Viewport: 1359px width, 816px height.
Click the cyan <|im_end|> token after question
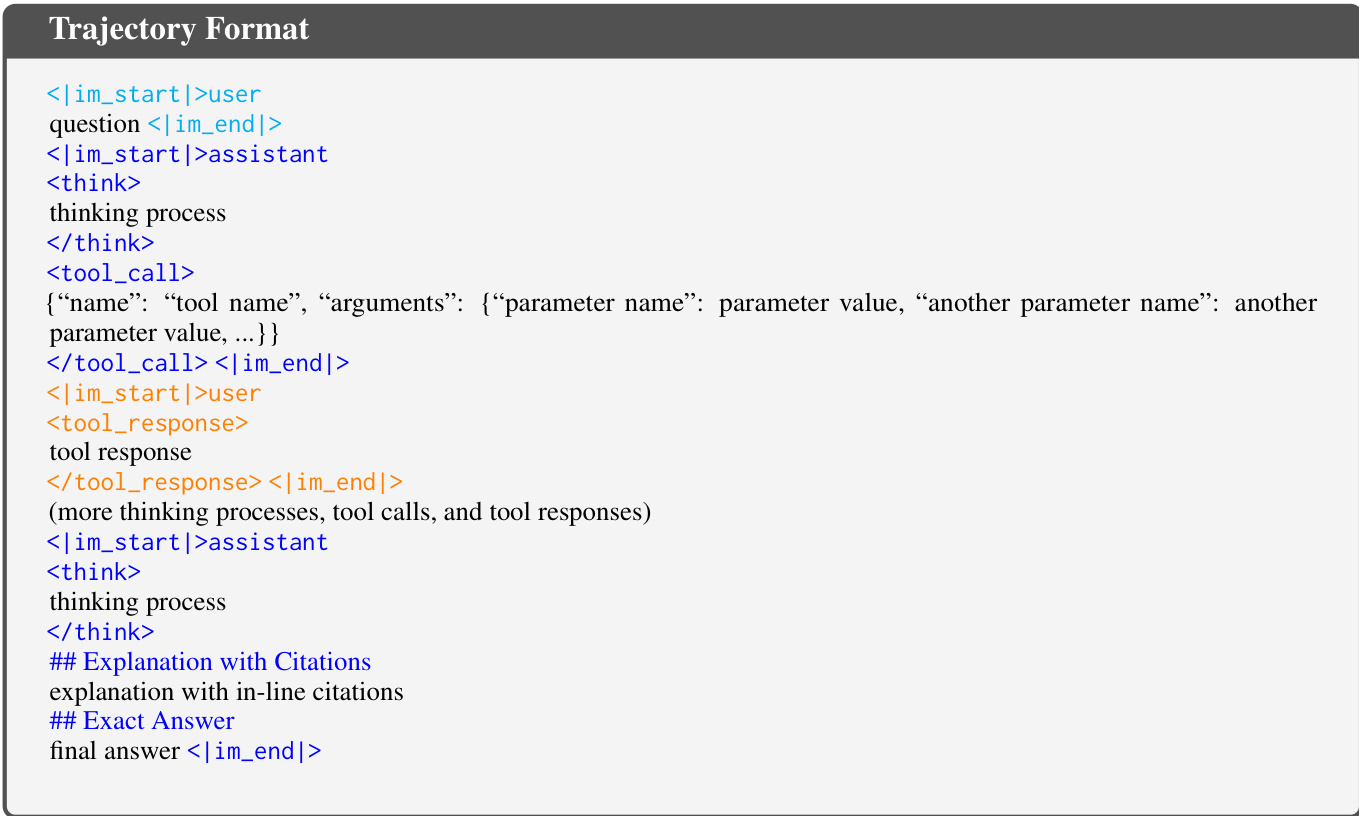(x=215, y=125)
